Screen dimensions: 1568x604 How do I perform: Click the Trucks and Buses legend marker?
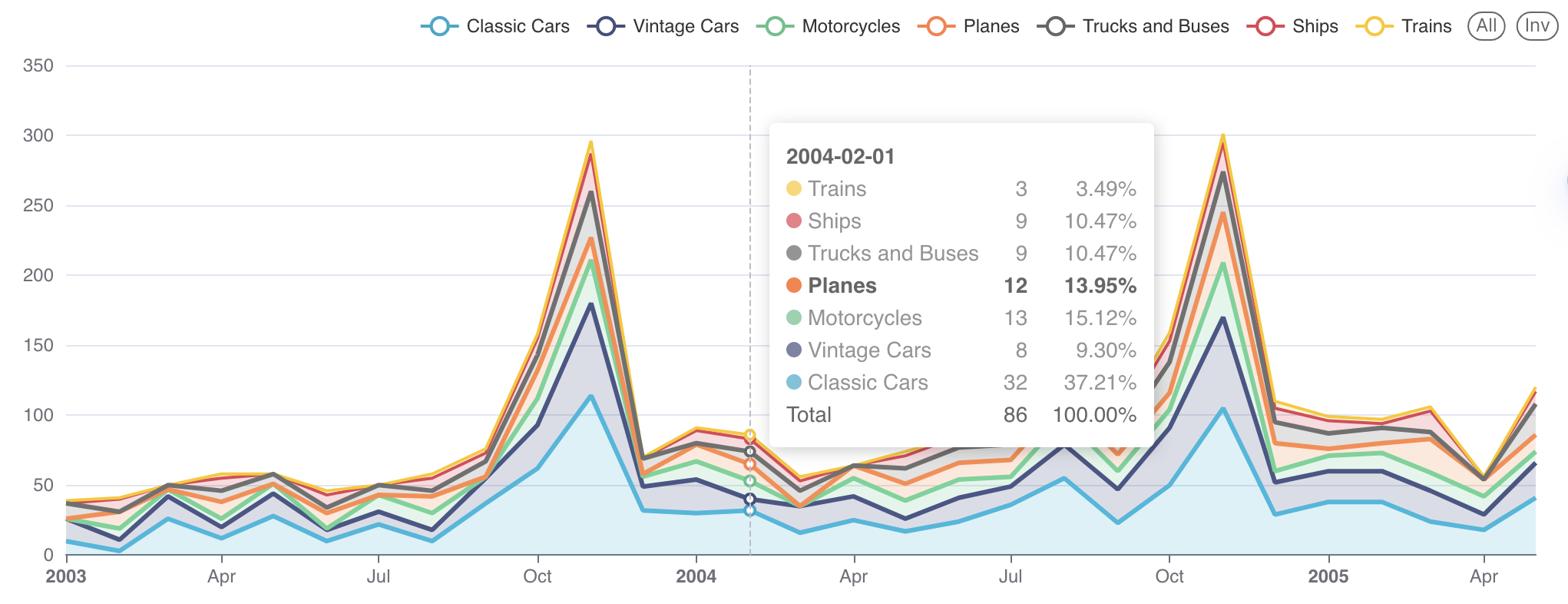pos(1056,26)
